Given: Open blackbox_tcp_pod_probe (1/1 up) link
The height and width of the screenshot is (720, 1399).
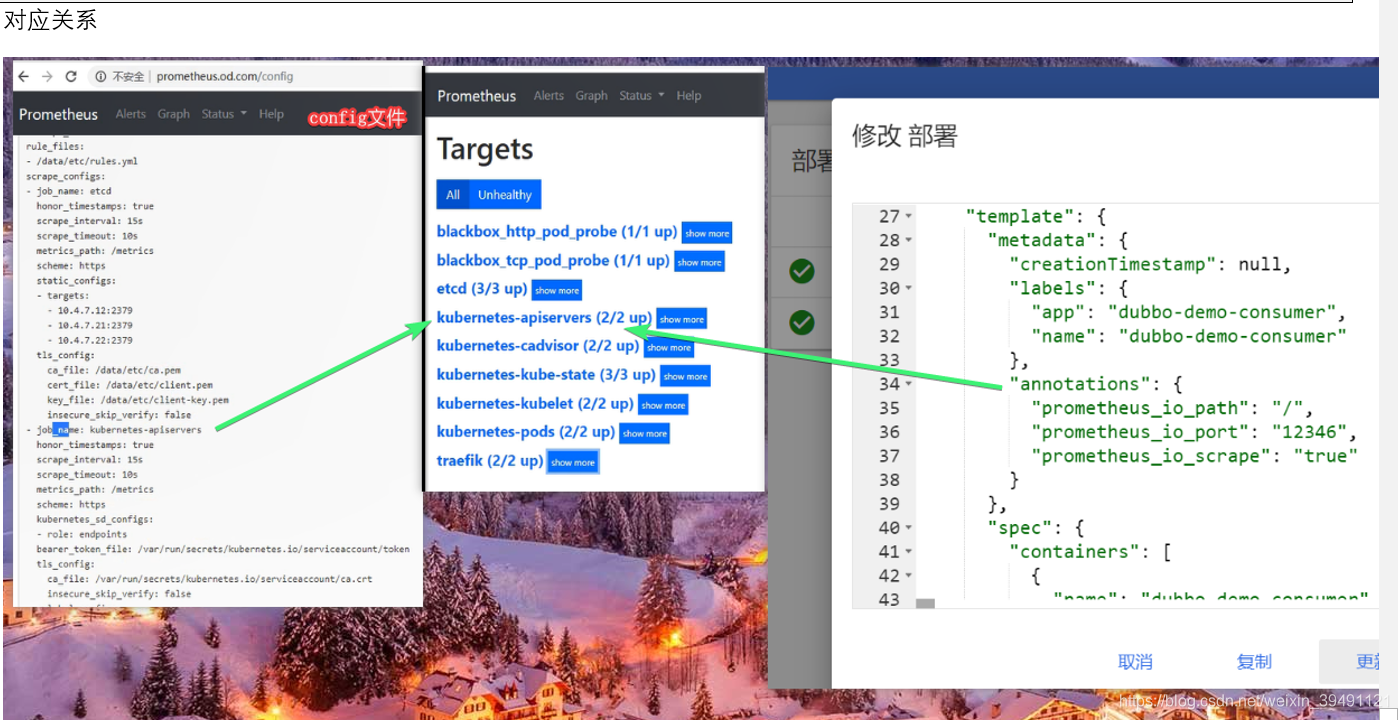Looking at the screenshot, I should (553, 261).
